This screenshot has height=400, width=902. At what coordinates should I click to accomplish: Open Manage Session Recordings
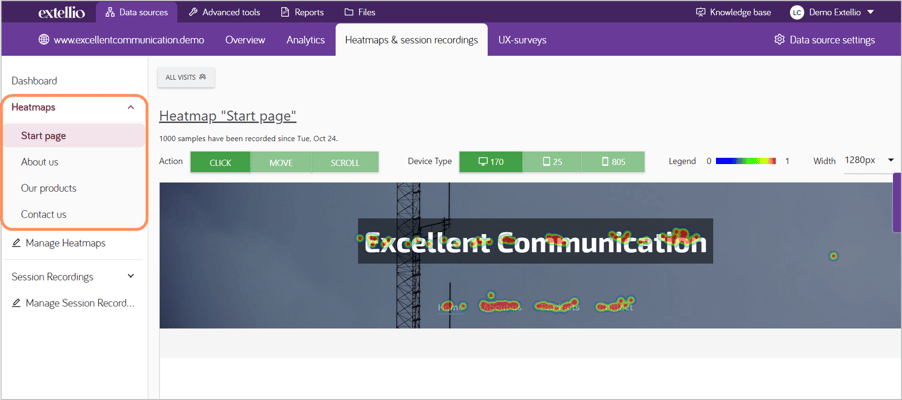73,303
